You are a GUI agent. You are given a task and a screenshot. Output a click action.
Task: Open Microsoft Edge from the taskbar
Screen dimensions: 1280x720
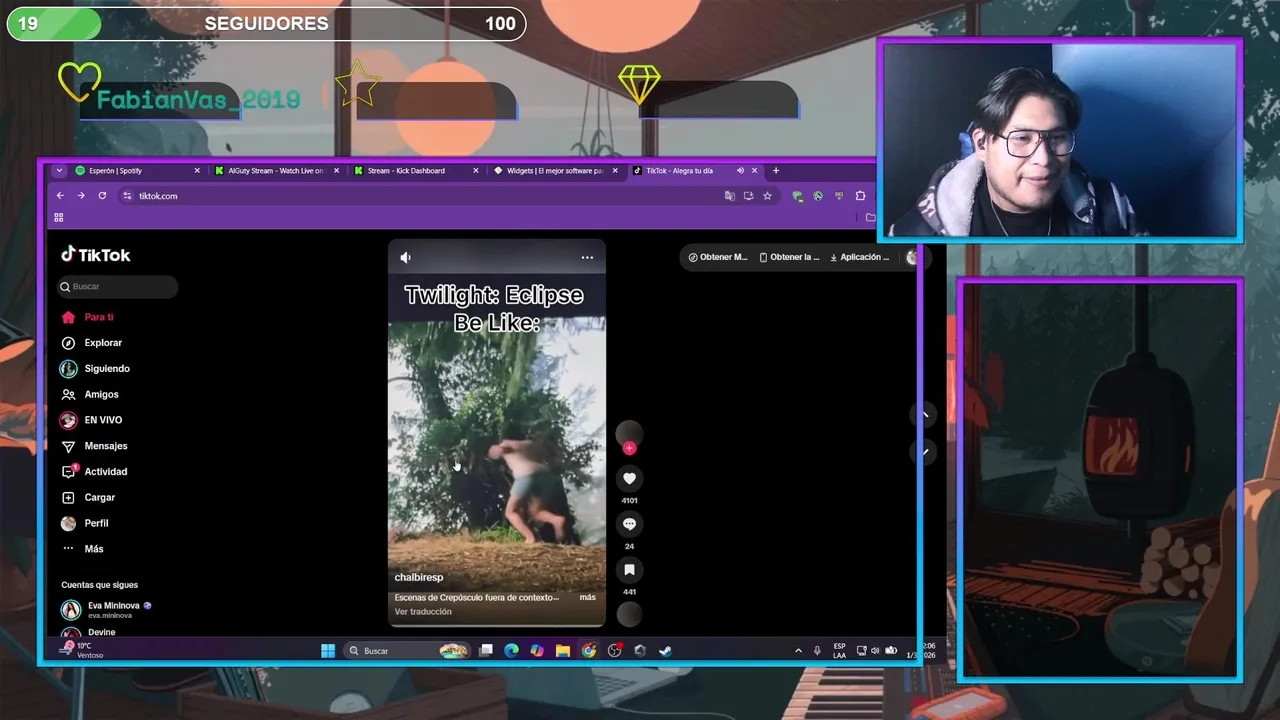coord(511,651)
